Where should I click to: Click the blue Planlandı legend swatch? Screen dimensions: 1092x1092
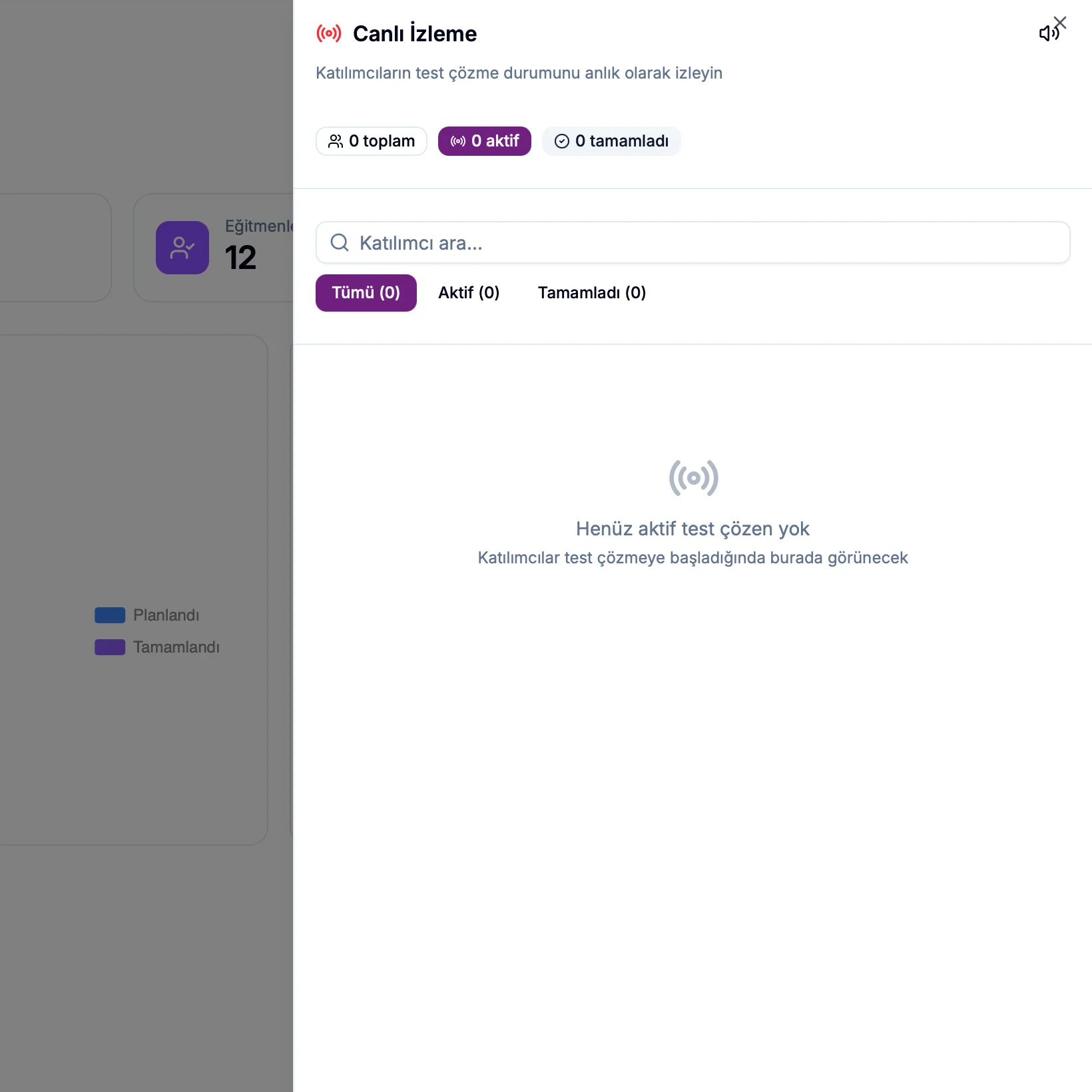(x=110, y=615)
